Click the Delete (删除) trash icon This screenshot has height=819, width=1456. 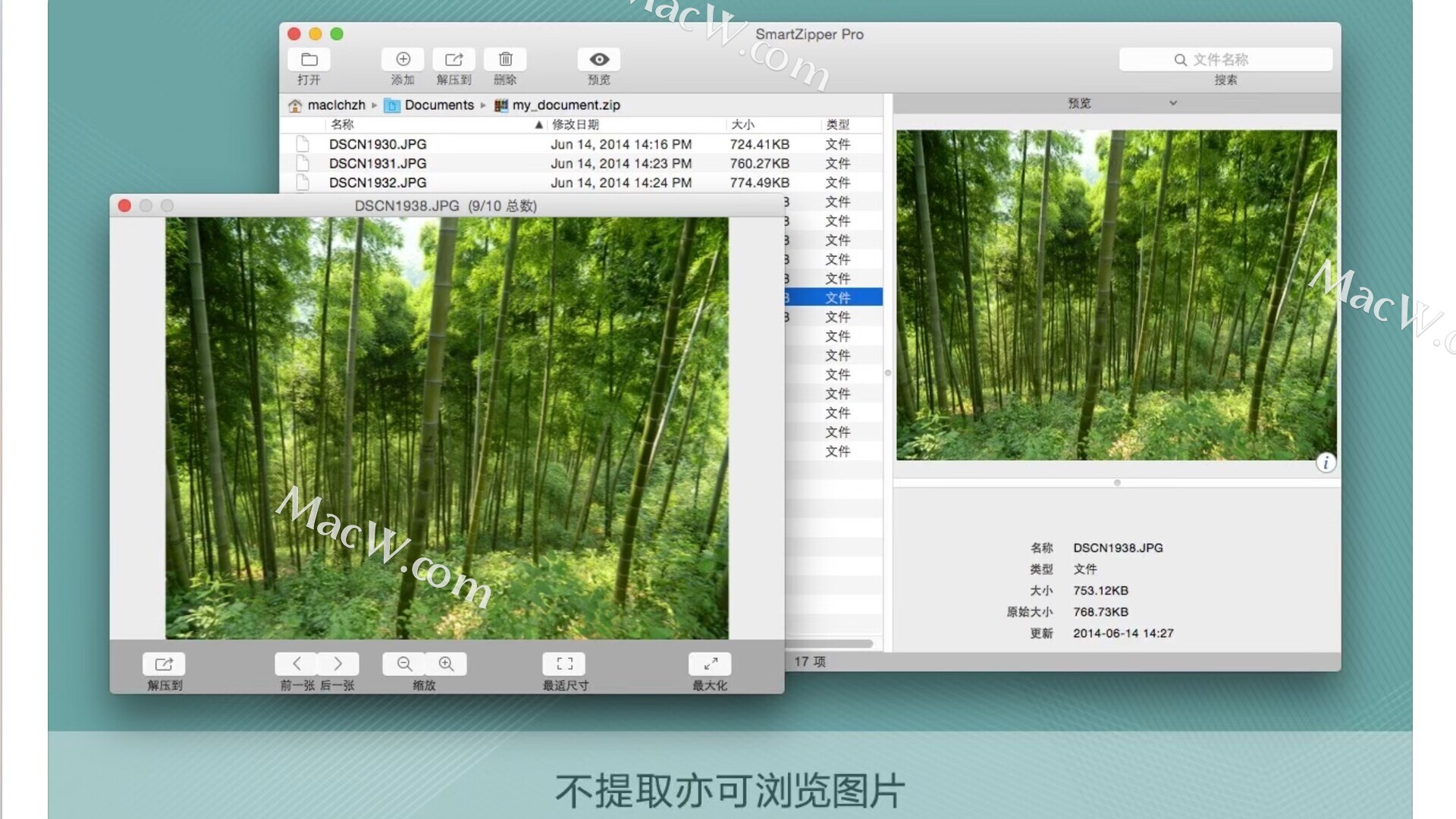(x=505, y=60)
